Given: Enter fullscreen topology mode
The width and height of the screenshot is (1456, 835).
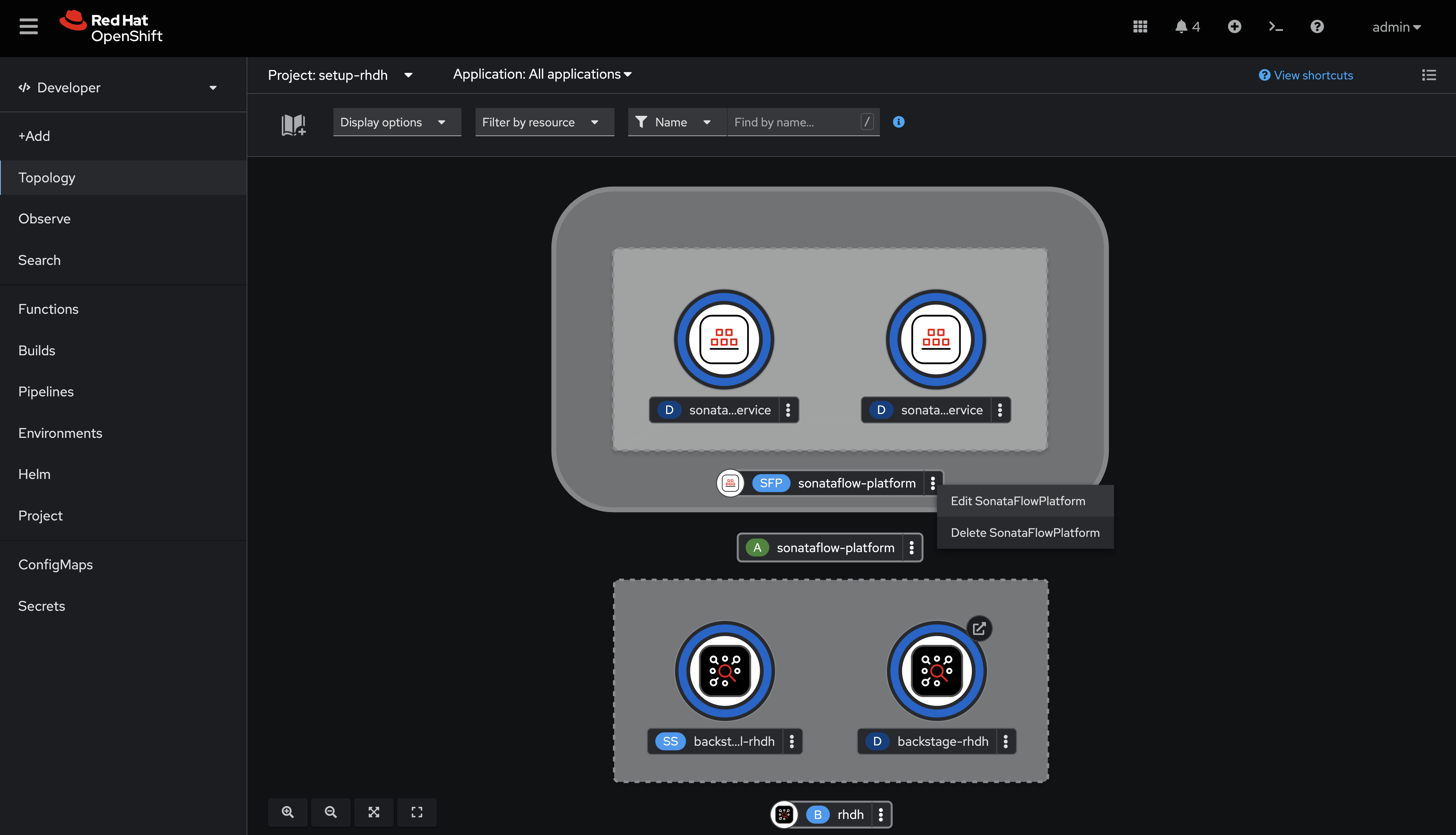Looking at the screenshot, I should [x=416, y=812].
